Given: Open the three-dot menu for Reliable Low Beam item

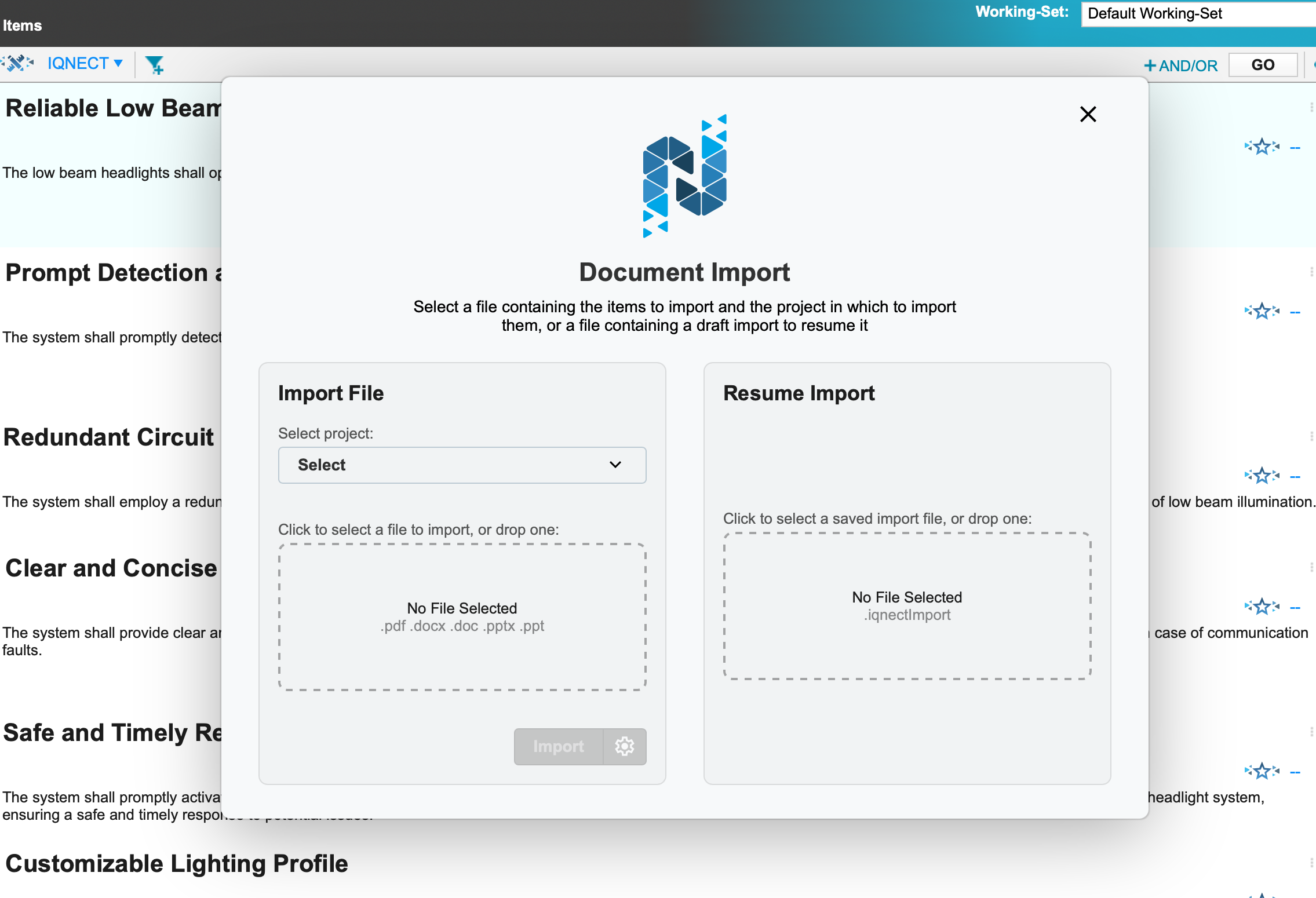Looking at the screenshot, I should 1311,107.
